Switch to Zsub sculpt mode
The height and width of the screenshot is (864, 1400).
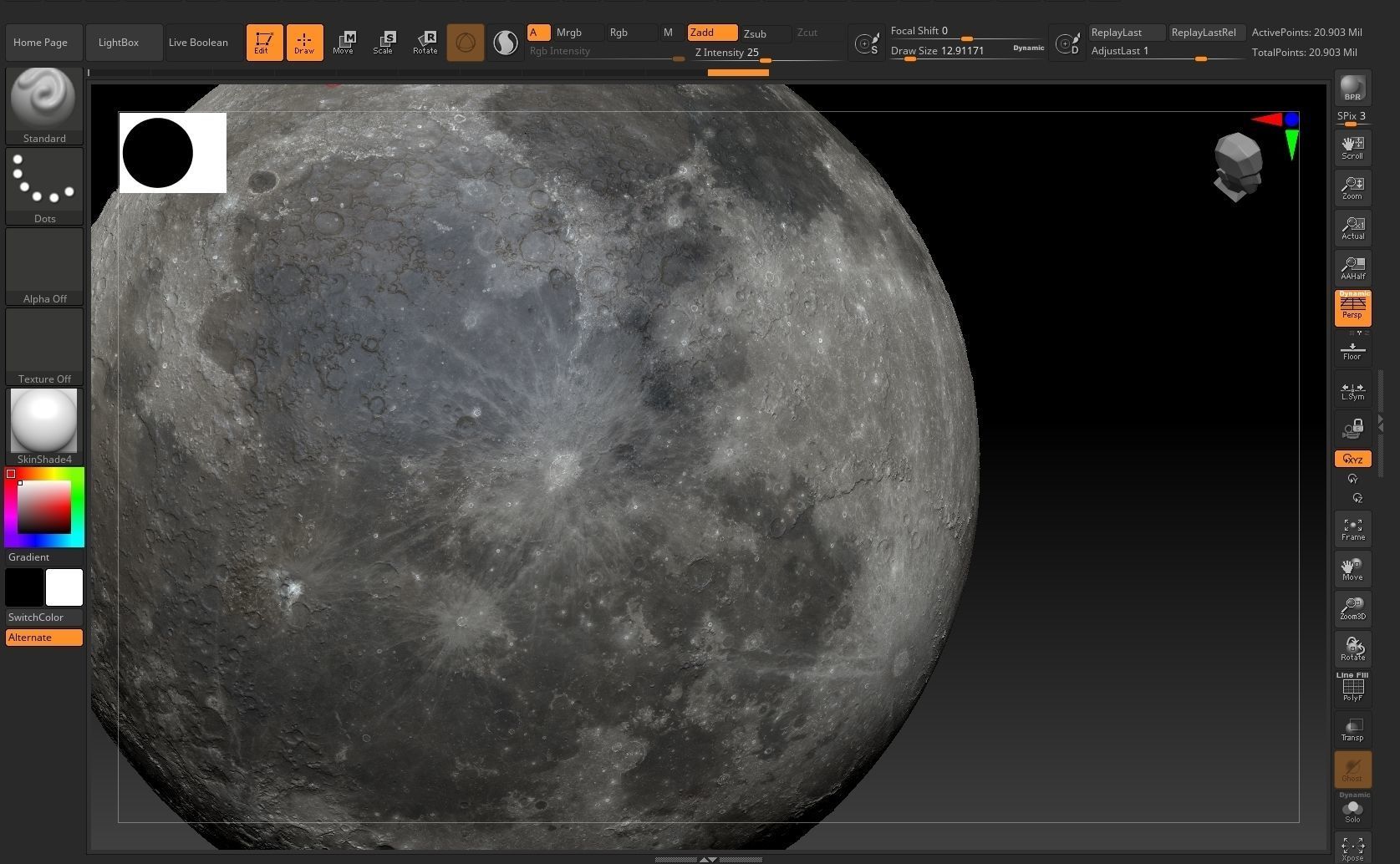(766, 33)
